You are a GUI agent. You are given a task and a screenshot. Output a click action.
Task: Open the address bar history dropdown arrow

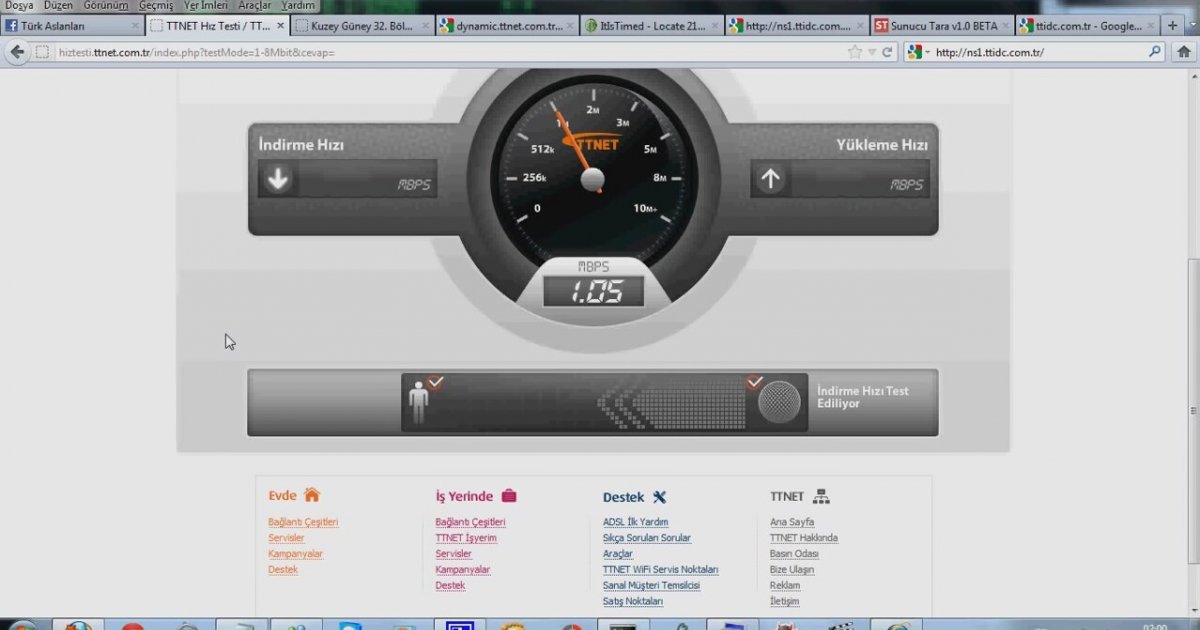point(872,52)
